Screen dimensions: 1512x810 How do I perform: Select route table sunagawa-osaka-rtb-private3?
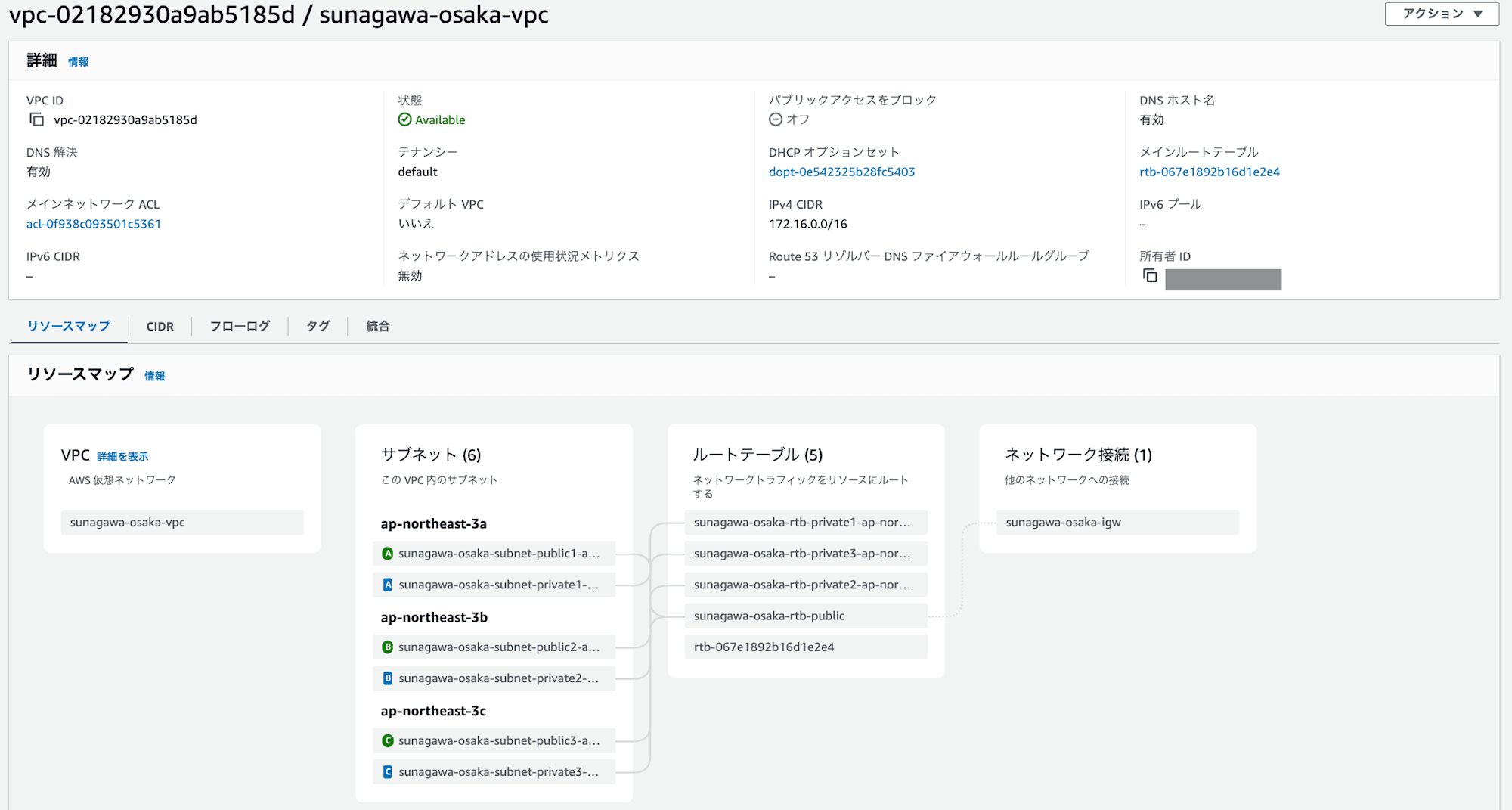806,554
